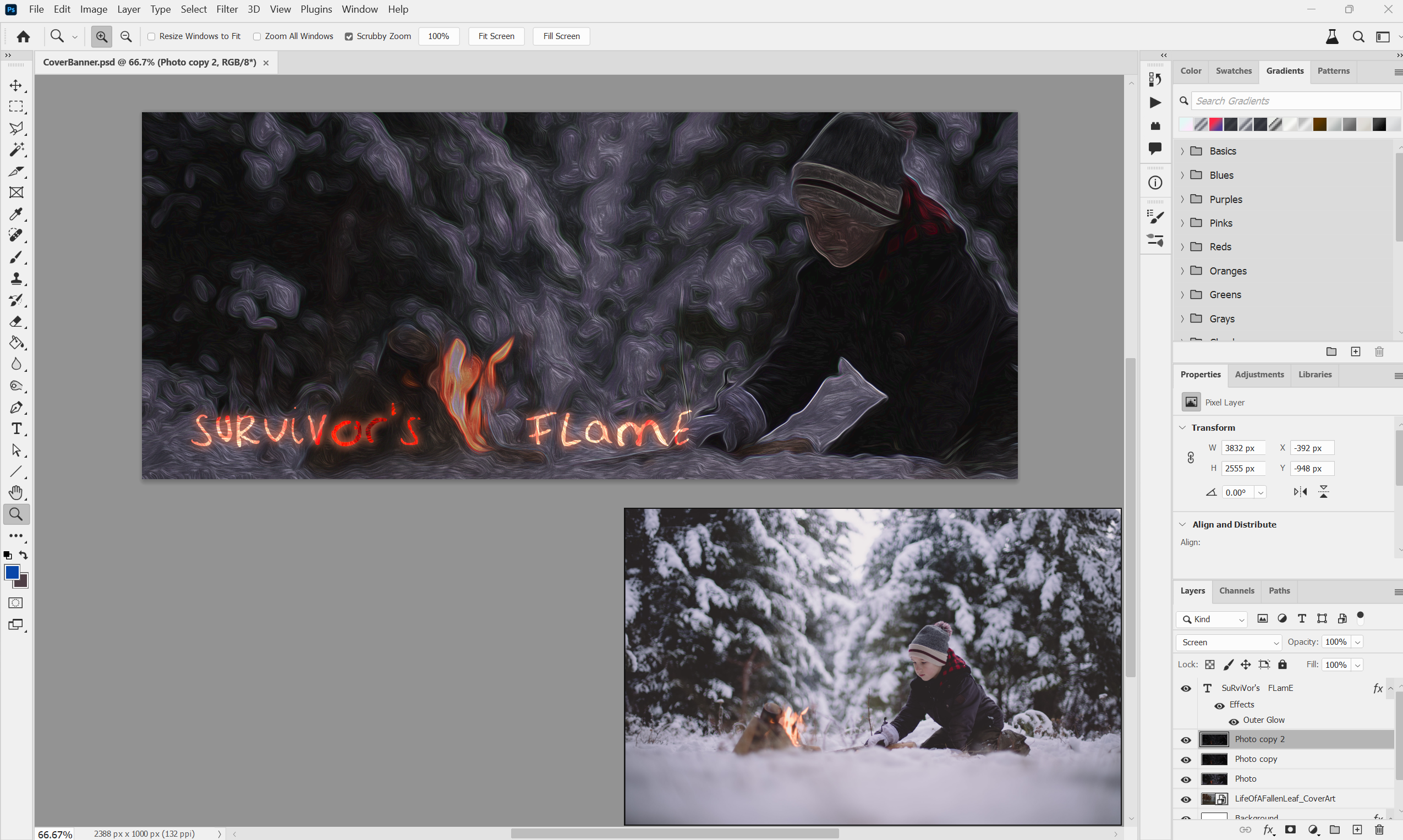Screen dimensions: 1403x840
Task: Flip layer horizontally in Transform section
Action: coord(1300,492)
